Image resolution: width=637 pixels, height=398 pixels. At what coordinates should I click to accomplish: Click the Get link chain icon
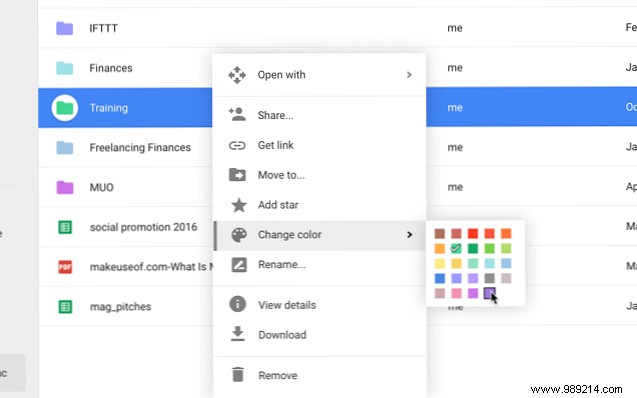coord(237,145)
